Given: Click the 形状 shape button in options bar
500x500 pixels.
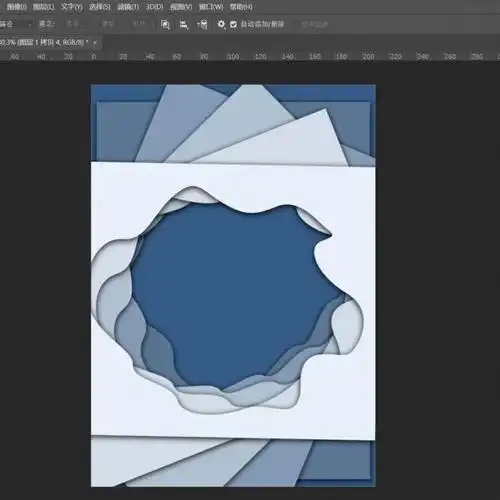Looking at the screenshot, I should point(139,24).
